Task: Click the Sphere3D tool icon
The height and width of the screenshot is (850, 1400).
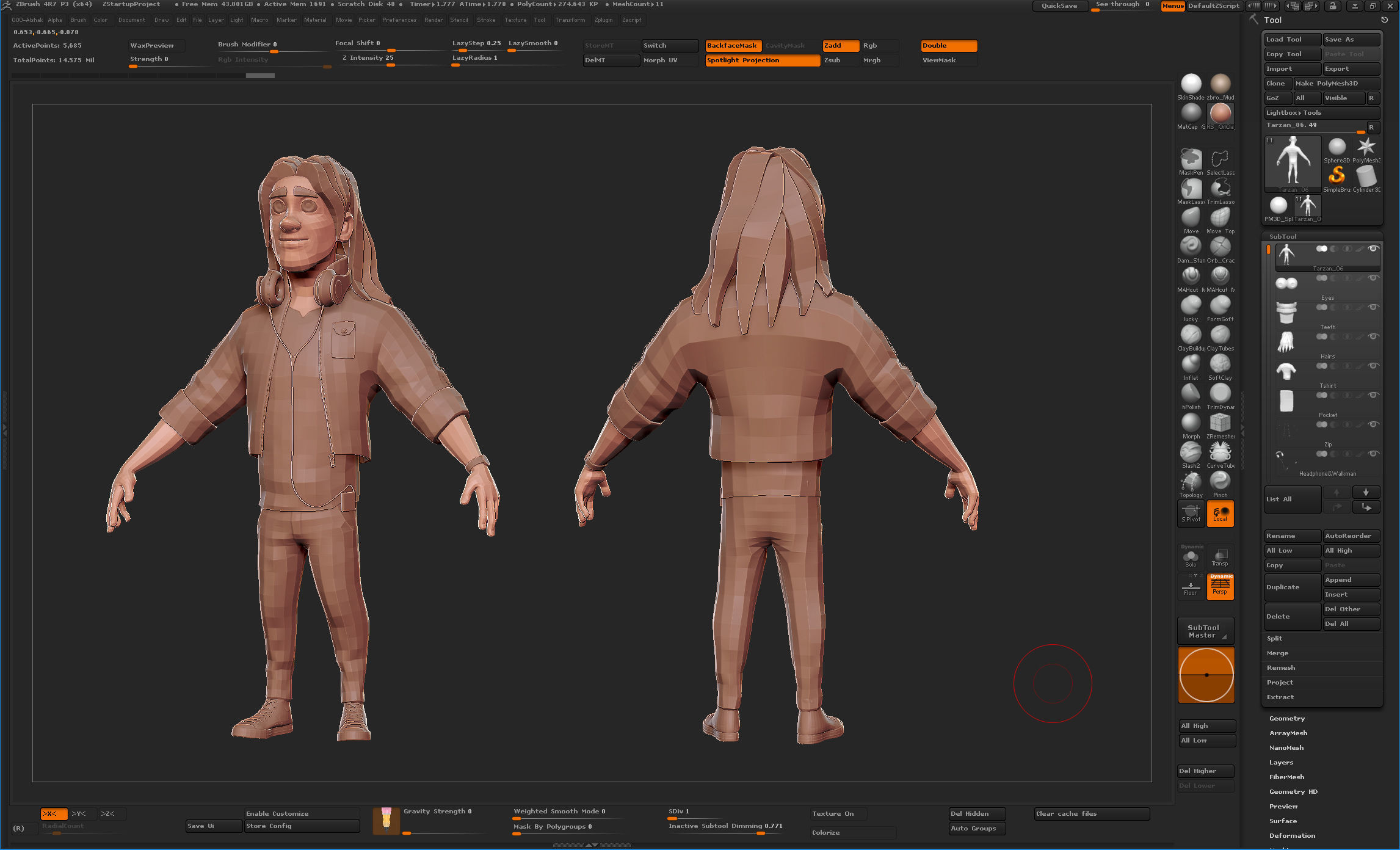Action: 1337,147
